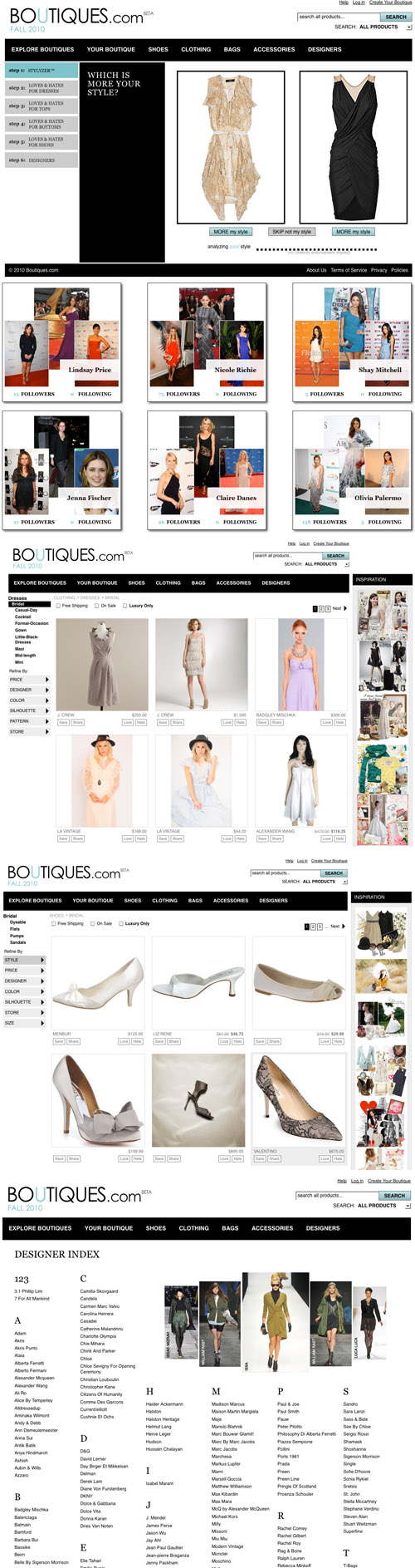The image size is (415, 1568).
Task: Click Share under the Alexander Wang dress
Action: (x=276, y=838)
